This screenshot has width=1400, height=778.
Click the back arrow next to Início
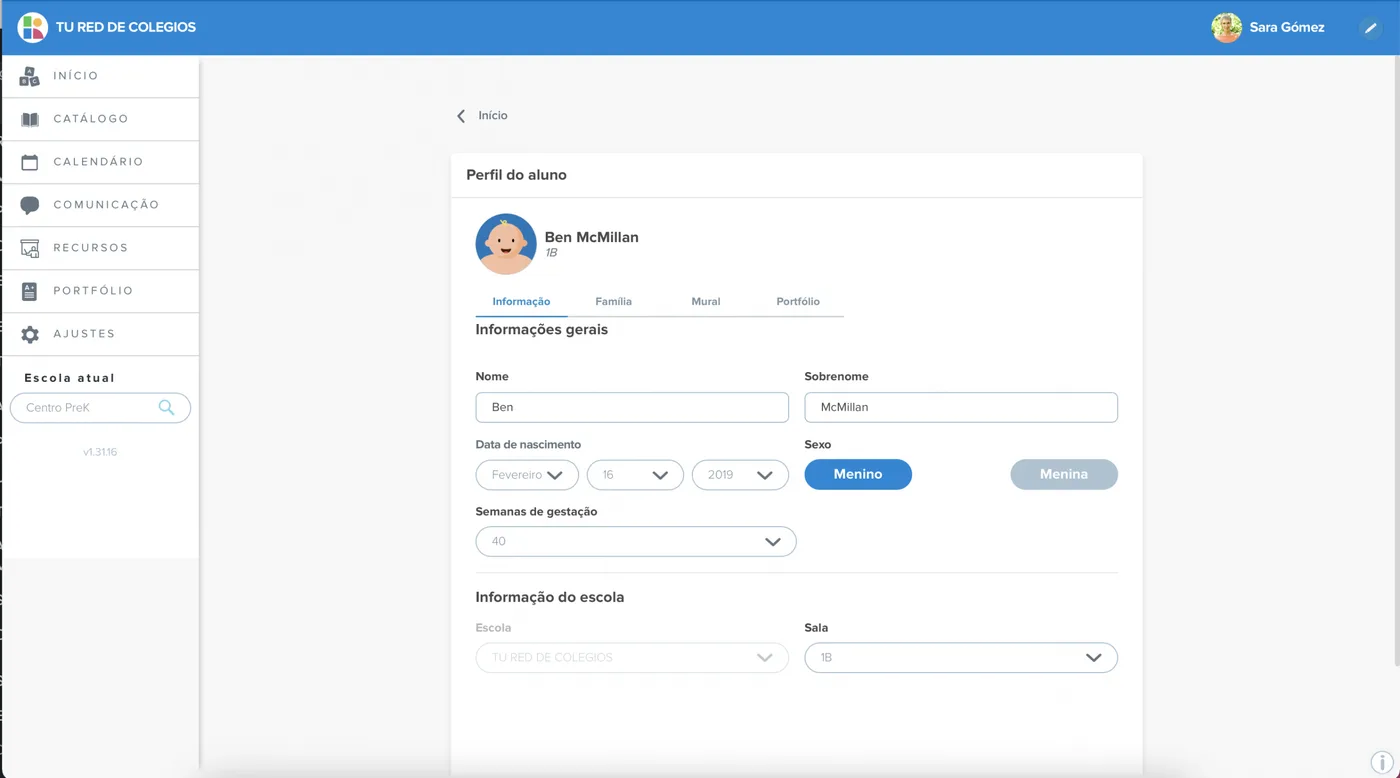click(461, 116)
